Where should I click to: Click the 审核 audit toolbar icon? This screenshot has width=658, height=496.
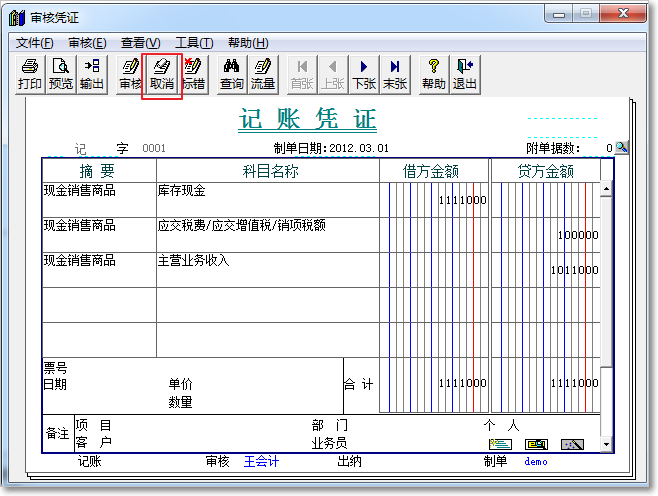[130, 75]
